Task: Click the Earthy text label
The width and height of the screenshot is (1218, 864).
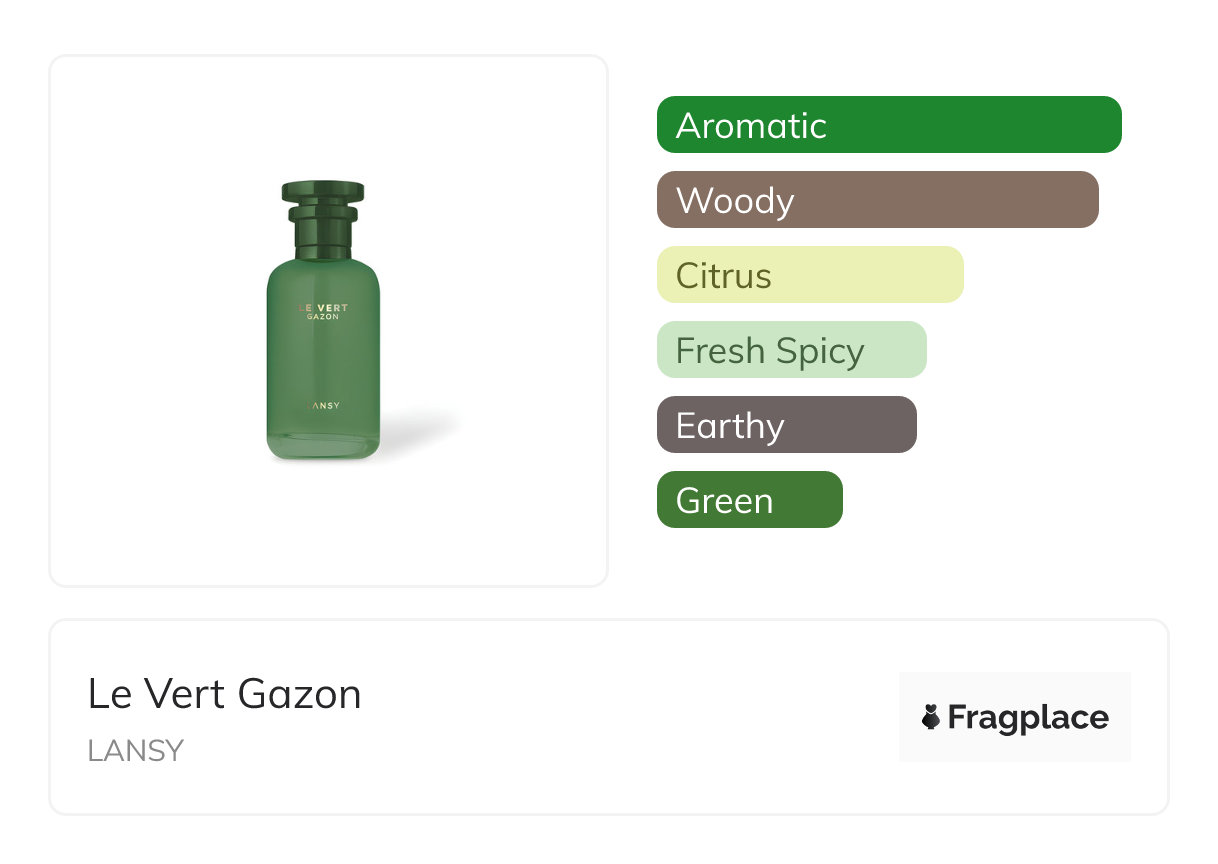Action: click(x=730, y=426)
